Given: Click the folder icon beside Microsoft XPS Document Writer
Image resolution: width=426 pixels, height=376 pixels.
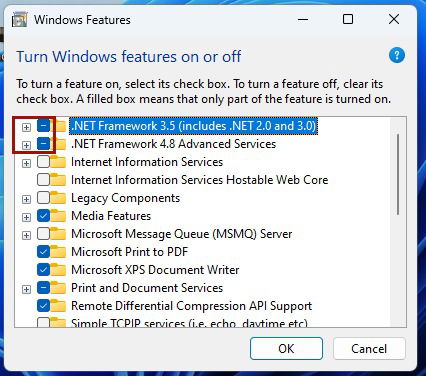Looking at the screenshot, I should [x=58, y=270].
